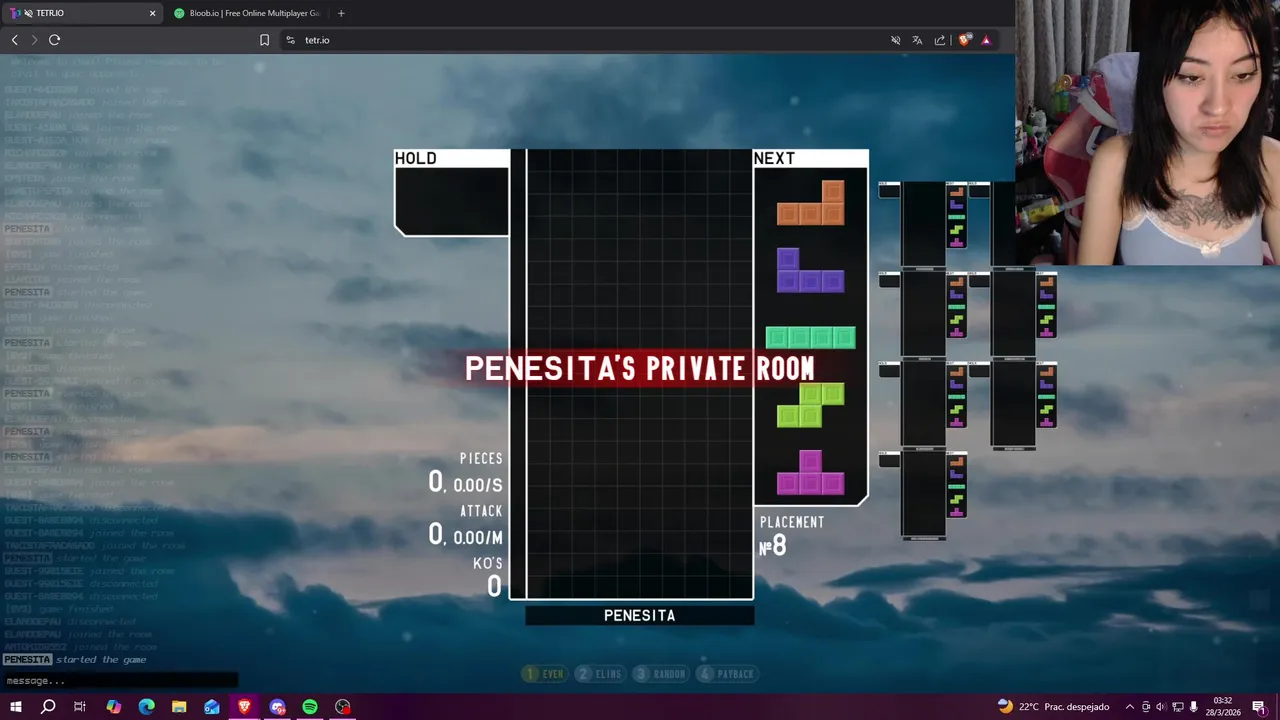This screenshot has width=1280, height=720.
Task: Click 'started the game' chat message
Action: [x=101, y=660]
